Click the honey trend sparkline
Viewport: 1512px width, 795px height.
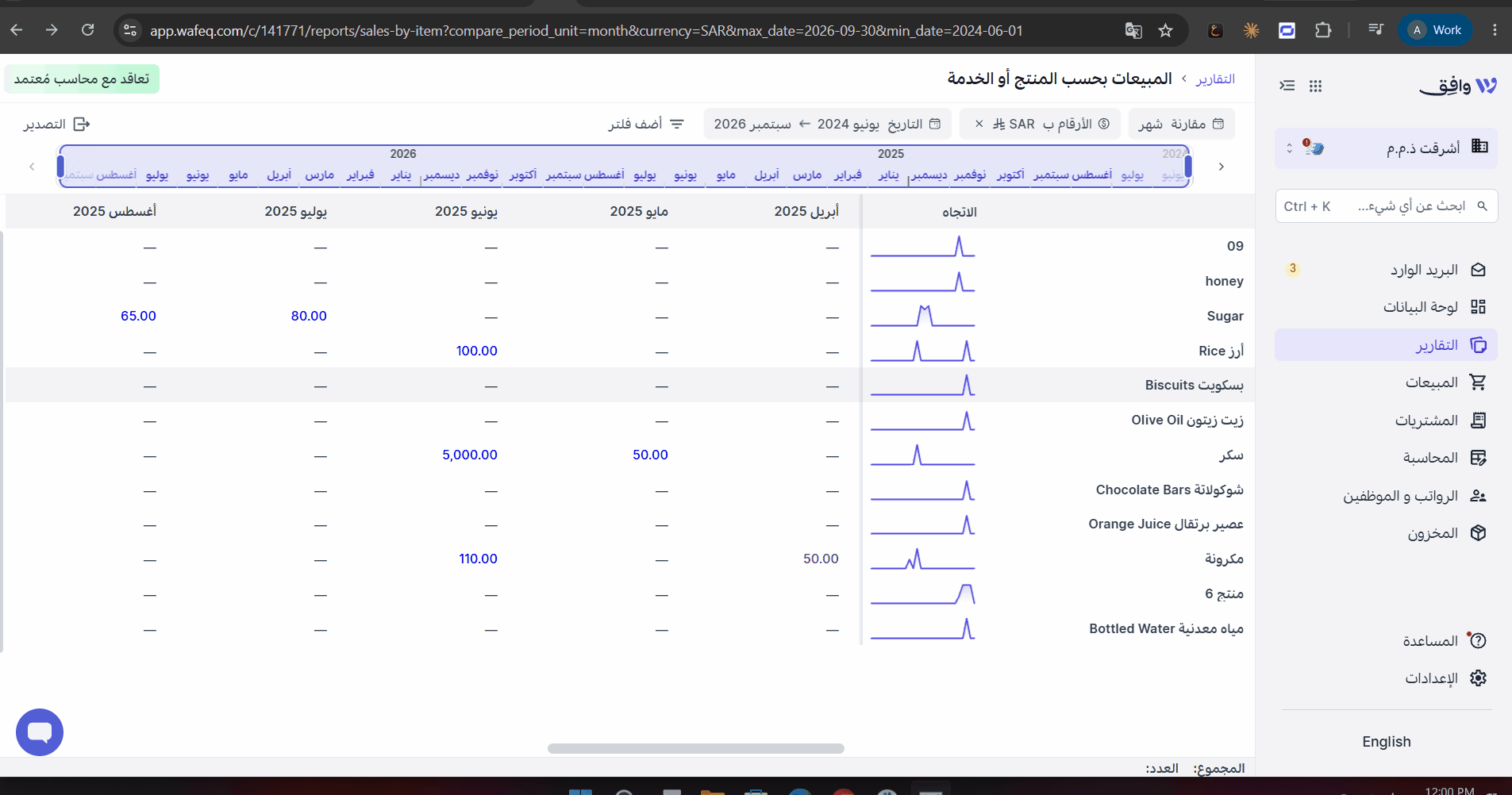click(x=922, y=282)
